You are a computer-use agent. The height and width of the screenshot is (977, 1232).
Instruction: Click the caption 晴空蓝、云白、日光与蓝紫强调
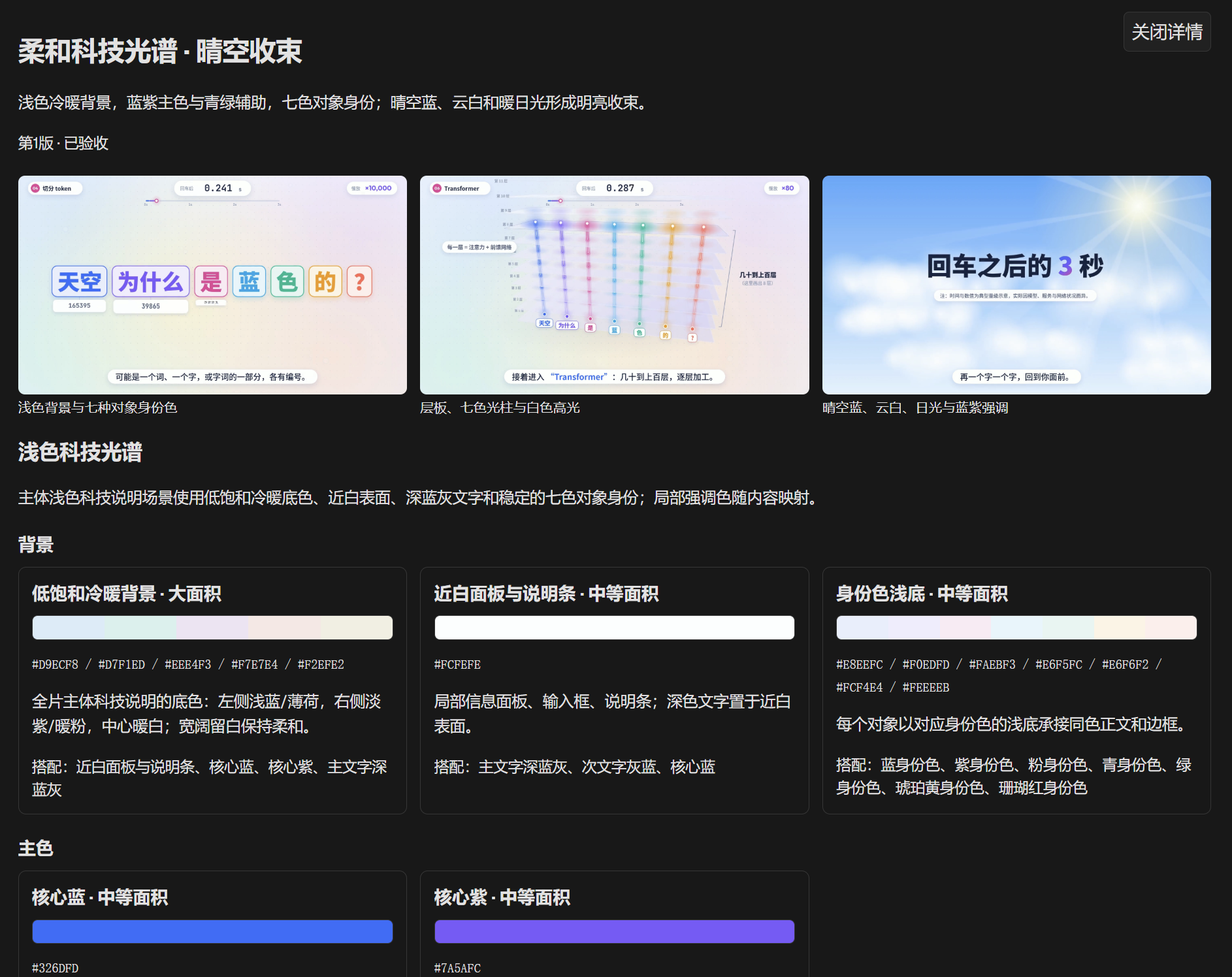(915, 408)
